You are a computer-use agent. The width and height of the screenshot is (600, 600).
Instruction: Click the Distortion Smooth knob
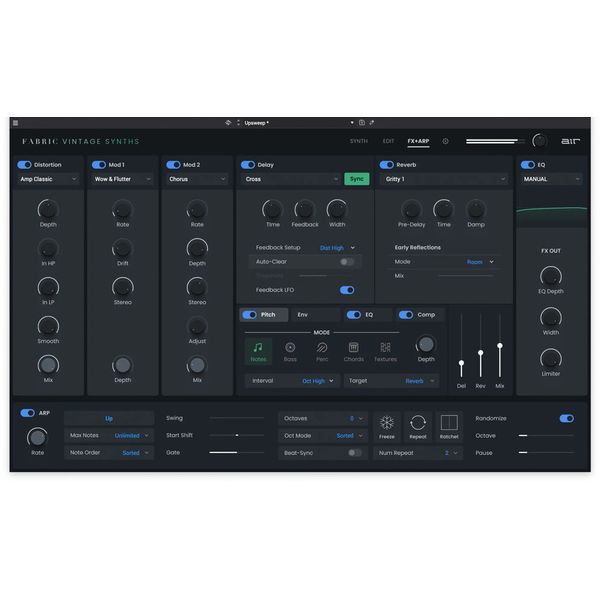pyautogui.click(x=48, y=326)
